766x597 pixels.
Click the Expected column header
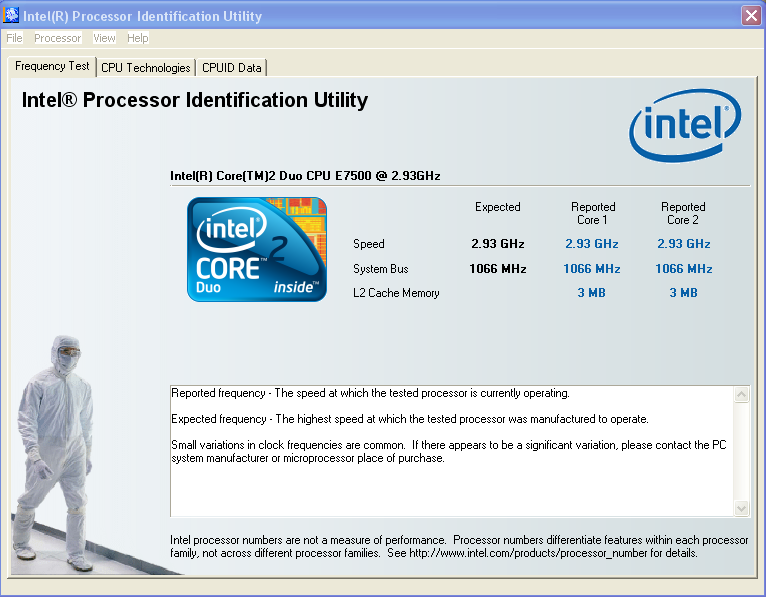click(x=498, y=207)
